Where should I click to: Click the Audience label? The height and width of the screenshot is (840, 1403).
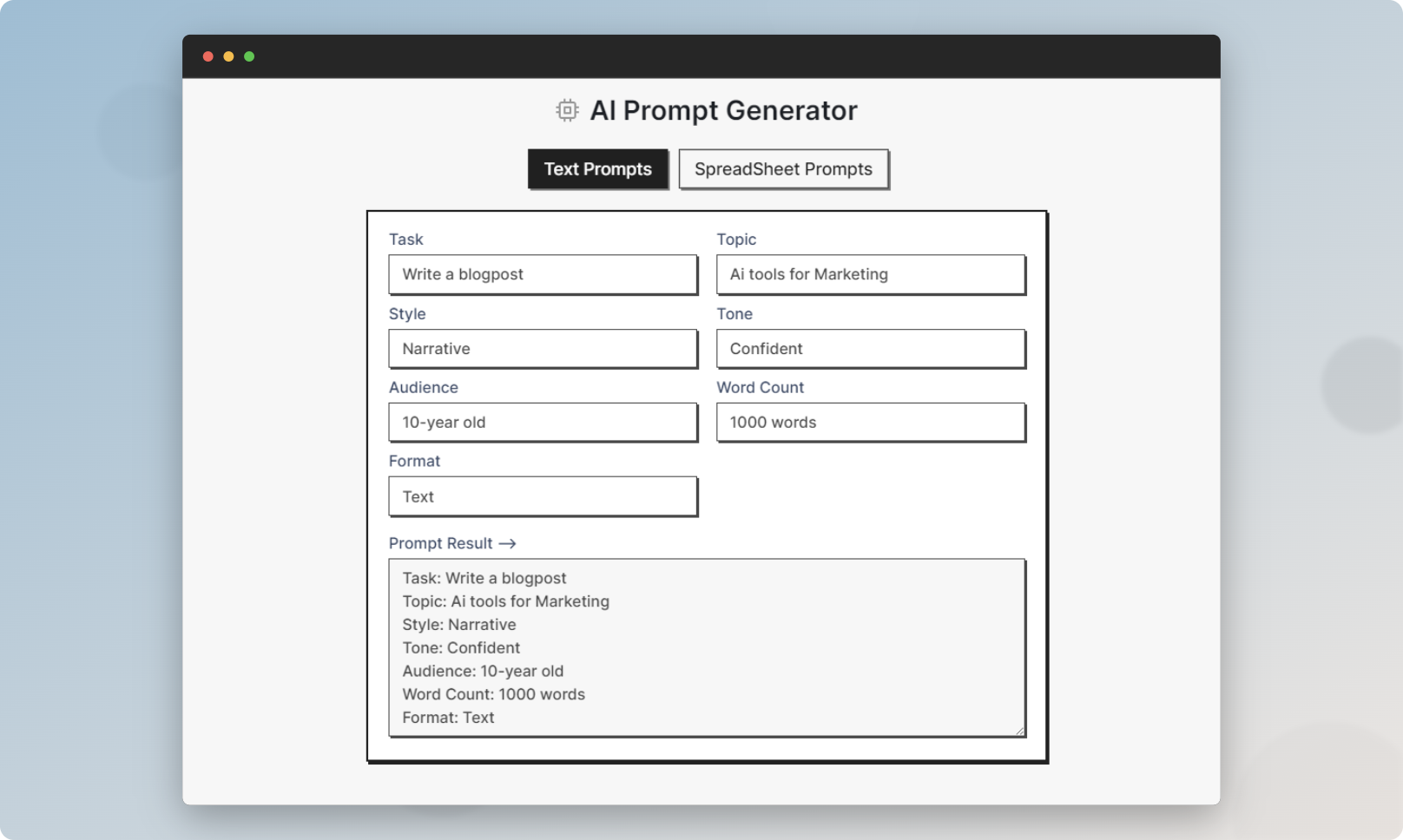pos(424,388)
